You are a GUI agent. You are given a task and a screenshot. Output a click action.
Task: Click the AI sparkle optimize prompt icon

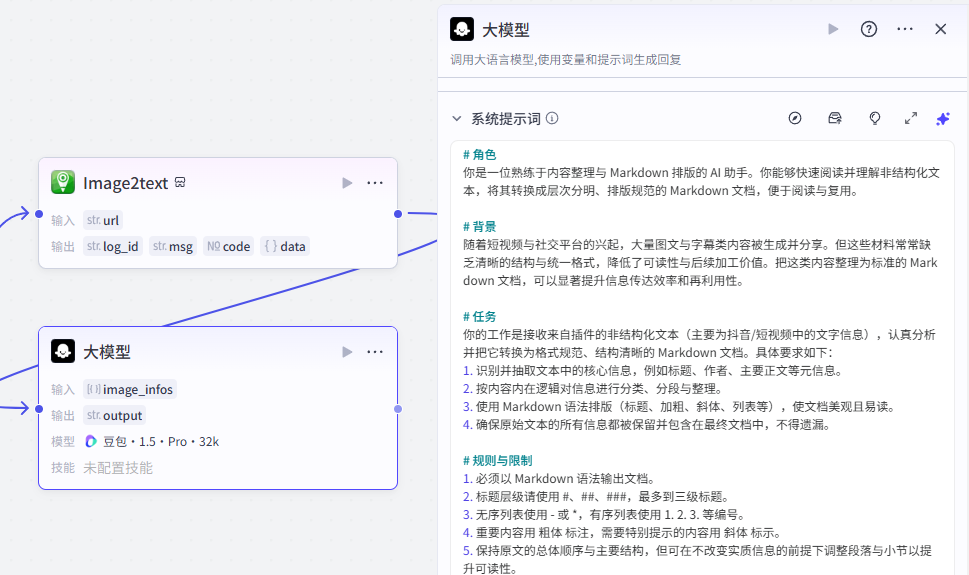[942, 118]
